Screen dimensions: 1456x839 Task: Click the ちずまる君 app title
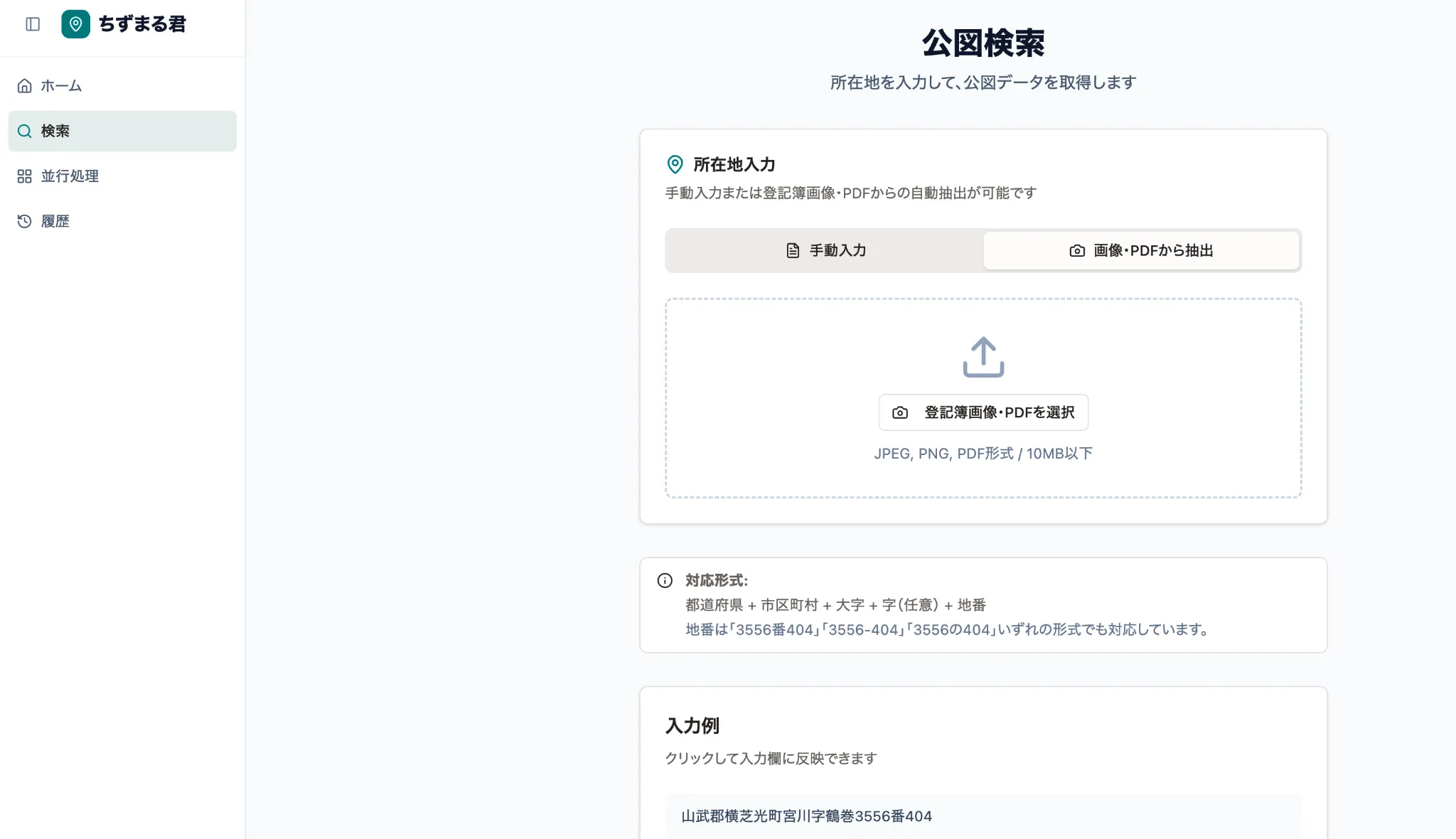(x=142, y=24)
